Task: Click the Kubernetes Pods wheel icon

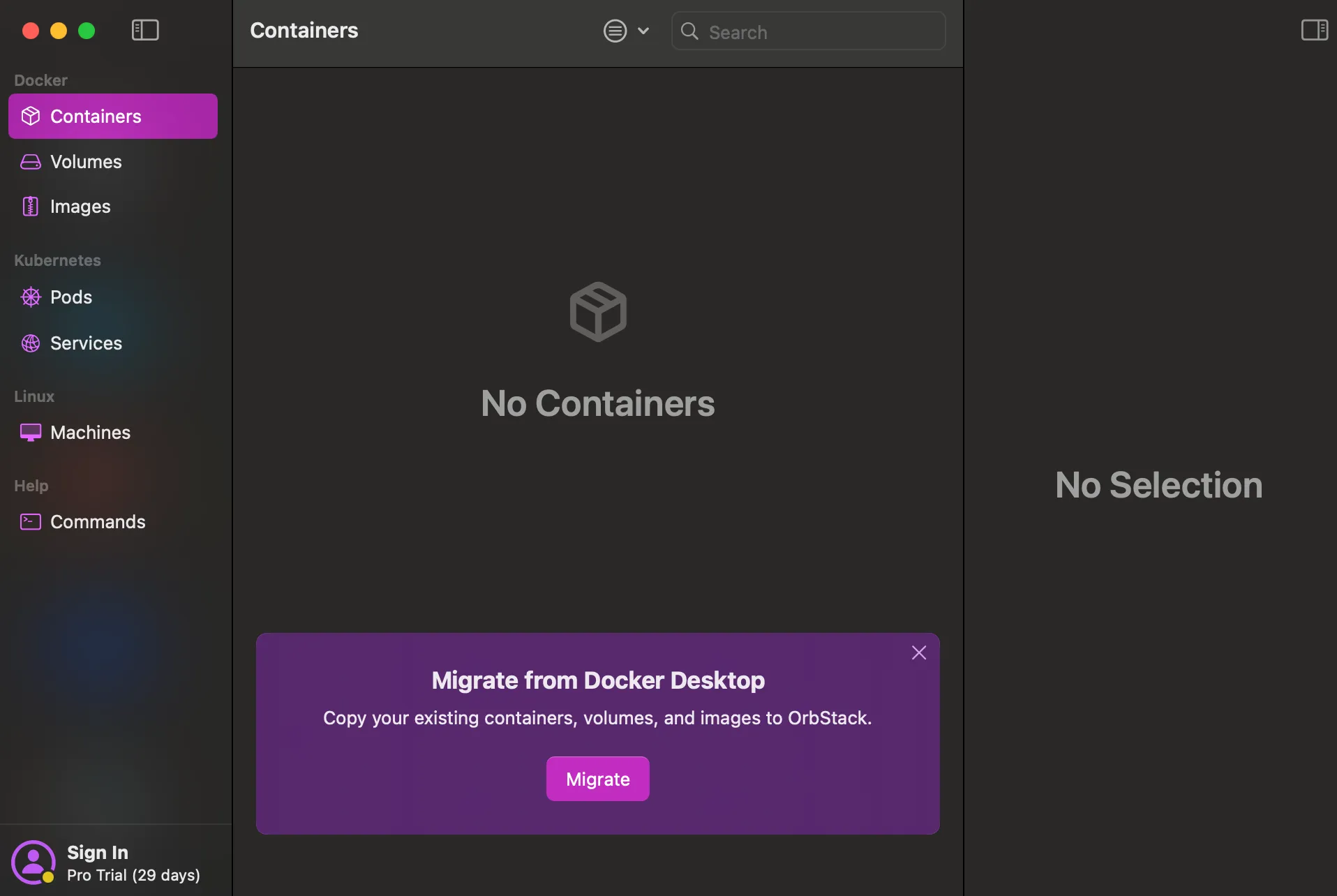Action: pyautogui.click(x=31, y=297)
